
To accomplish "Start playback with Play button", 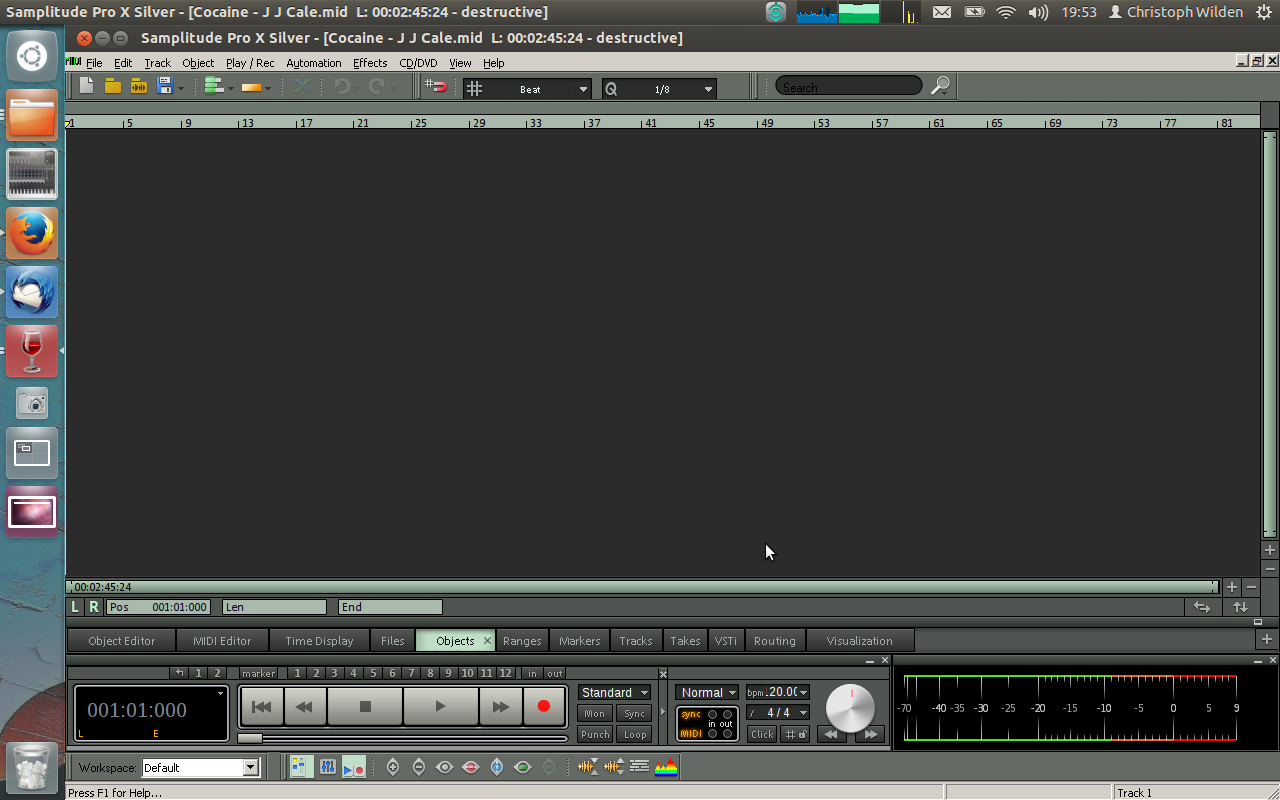I will 440,706.
